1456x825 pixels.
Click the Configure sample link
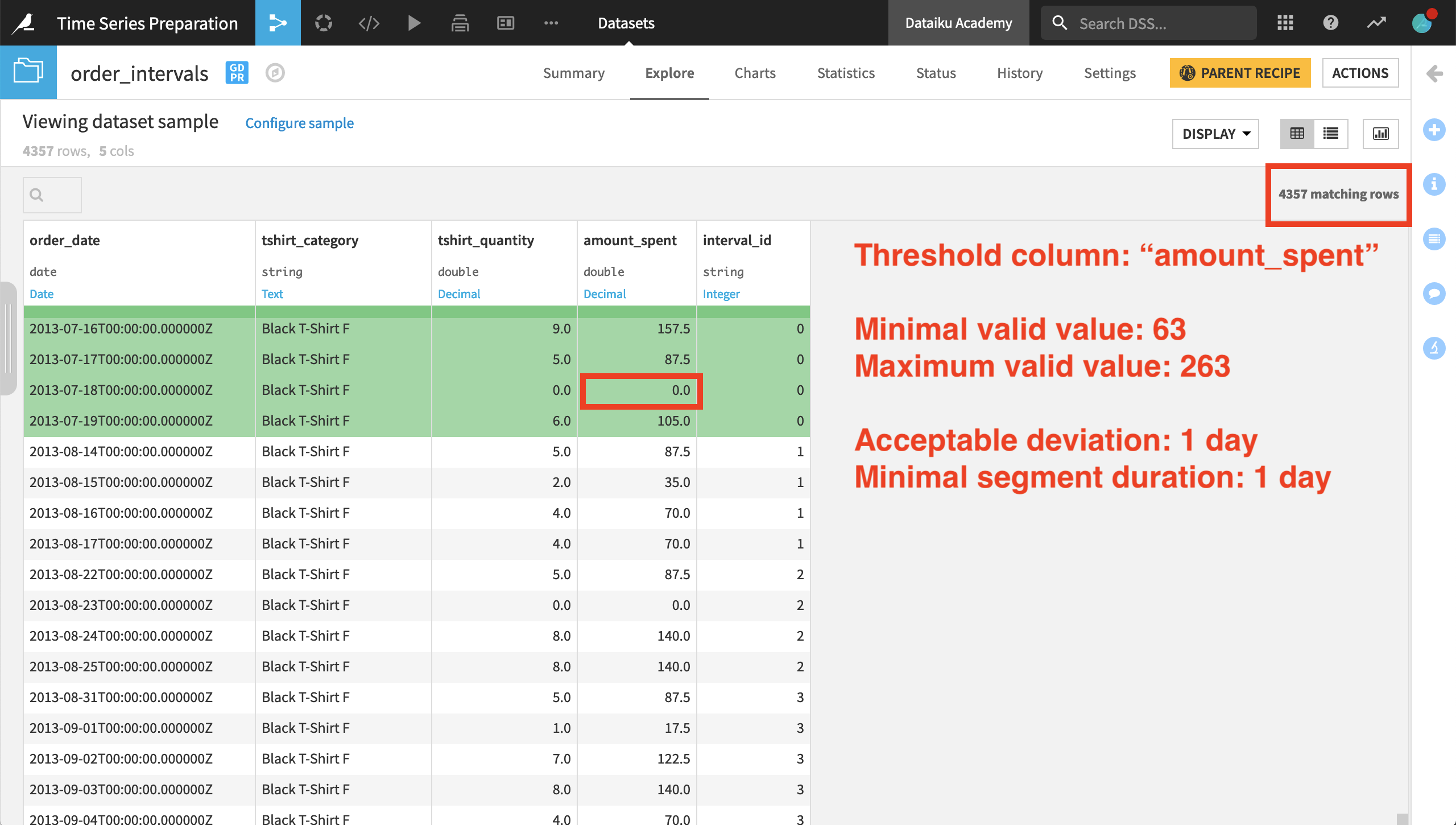point(299,123)
